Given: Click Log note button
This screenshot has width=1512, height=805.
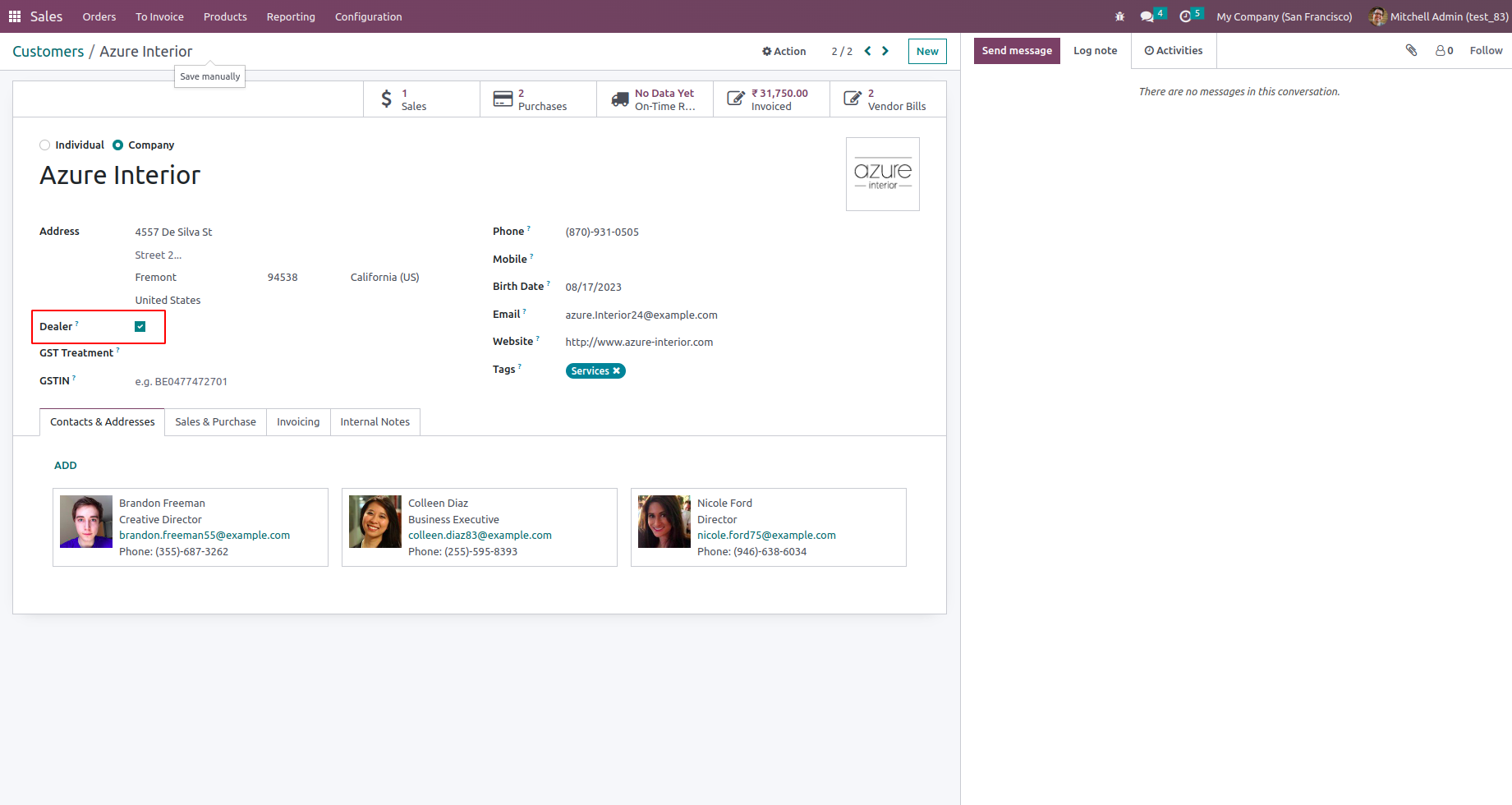Looking at the screenshot, I should coord(1096,51).
